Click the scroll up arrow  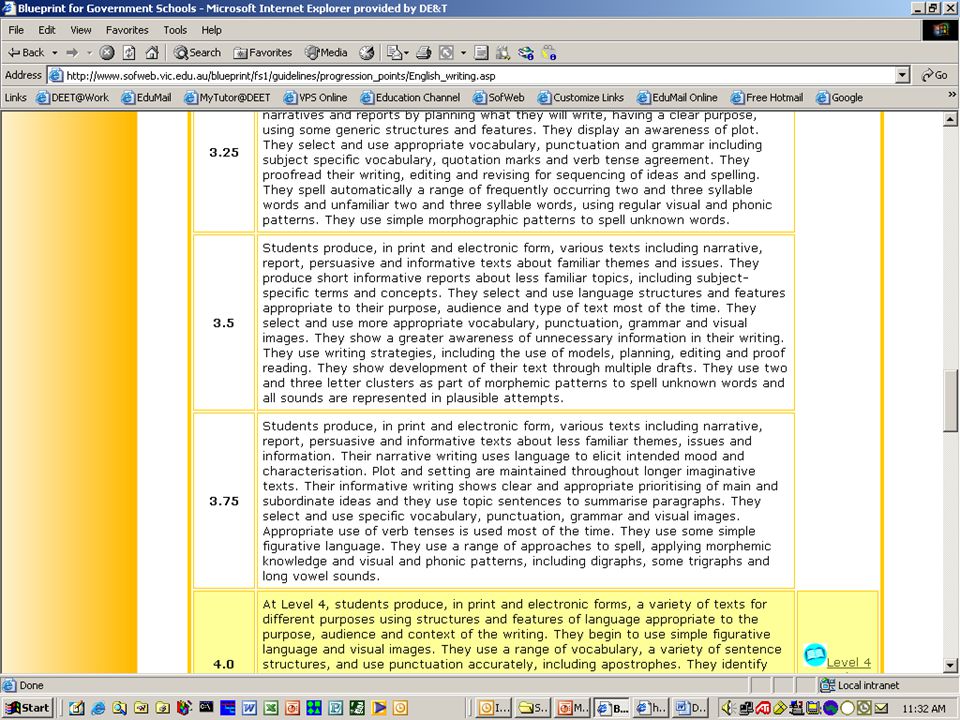[x=950, y=119]
